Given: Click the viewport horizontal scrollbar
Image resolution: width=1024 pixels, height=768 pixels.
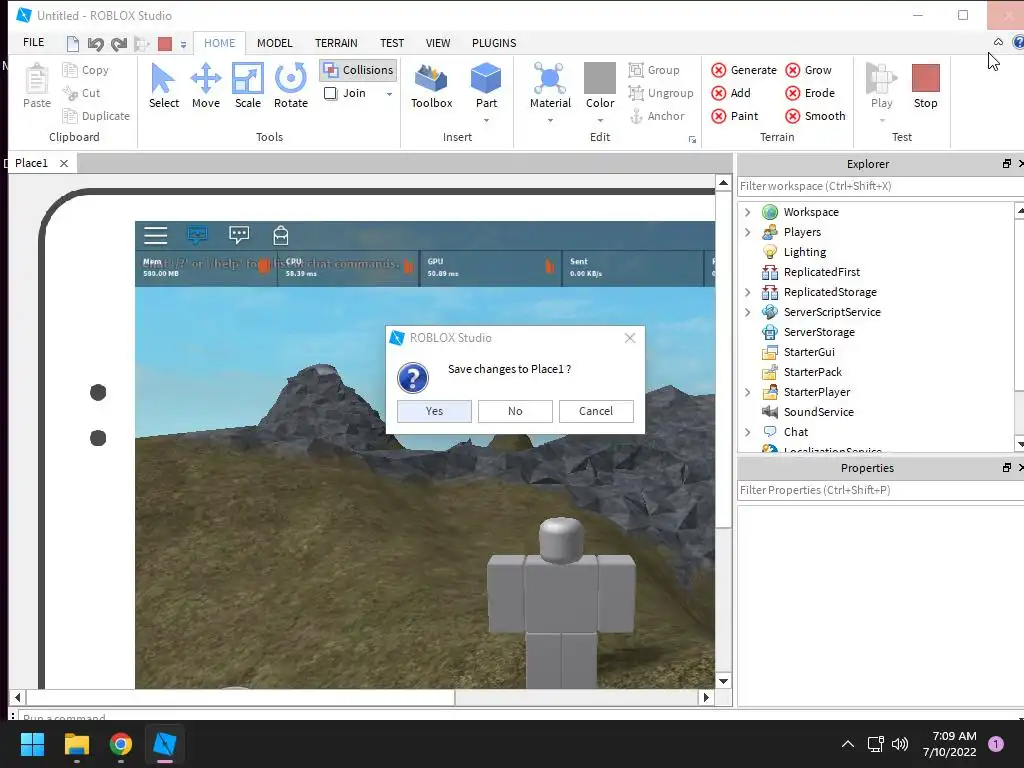Looking at the screenshot, I should point(240,697).
